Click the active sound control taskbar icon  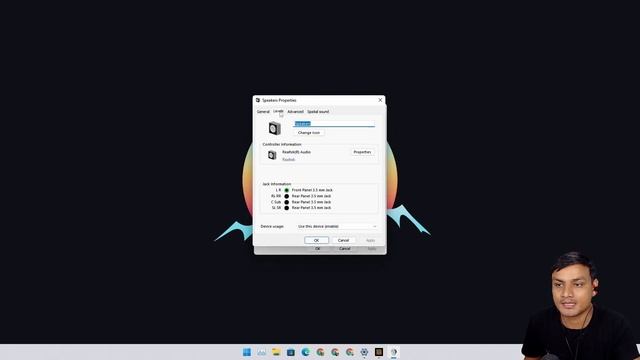(x=393, y=352)
